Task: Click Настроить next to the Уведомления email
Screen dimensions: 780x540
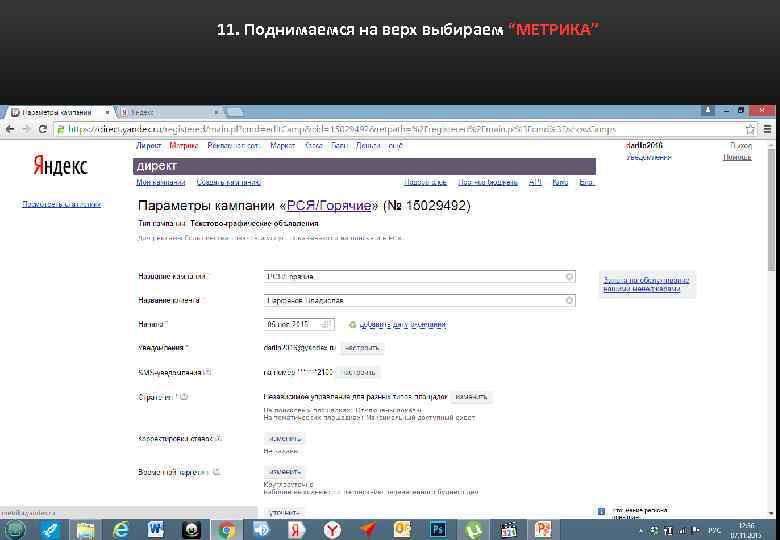Action: [x=362, y=348]
